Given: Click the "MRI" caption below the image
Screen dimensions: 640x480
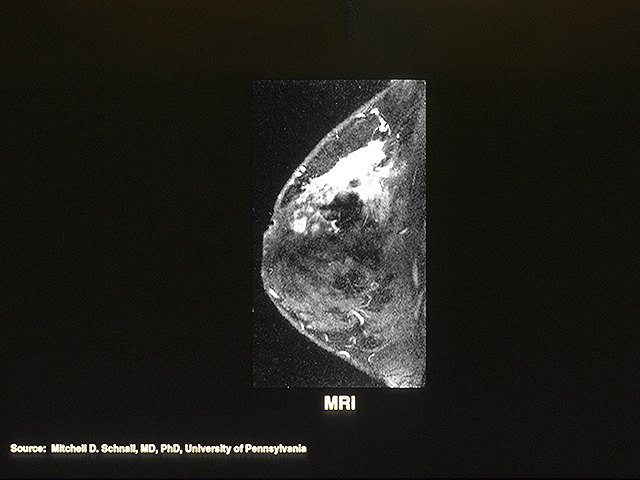Looking at the screenshot, I should tap(340, 404).
